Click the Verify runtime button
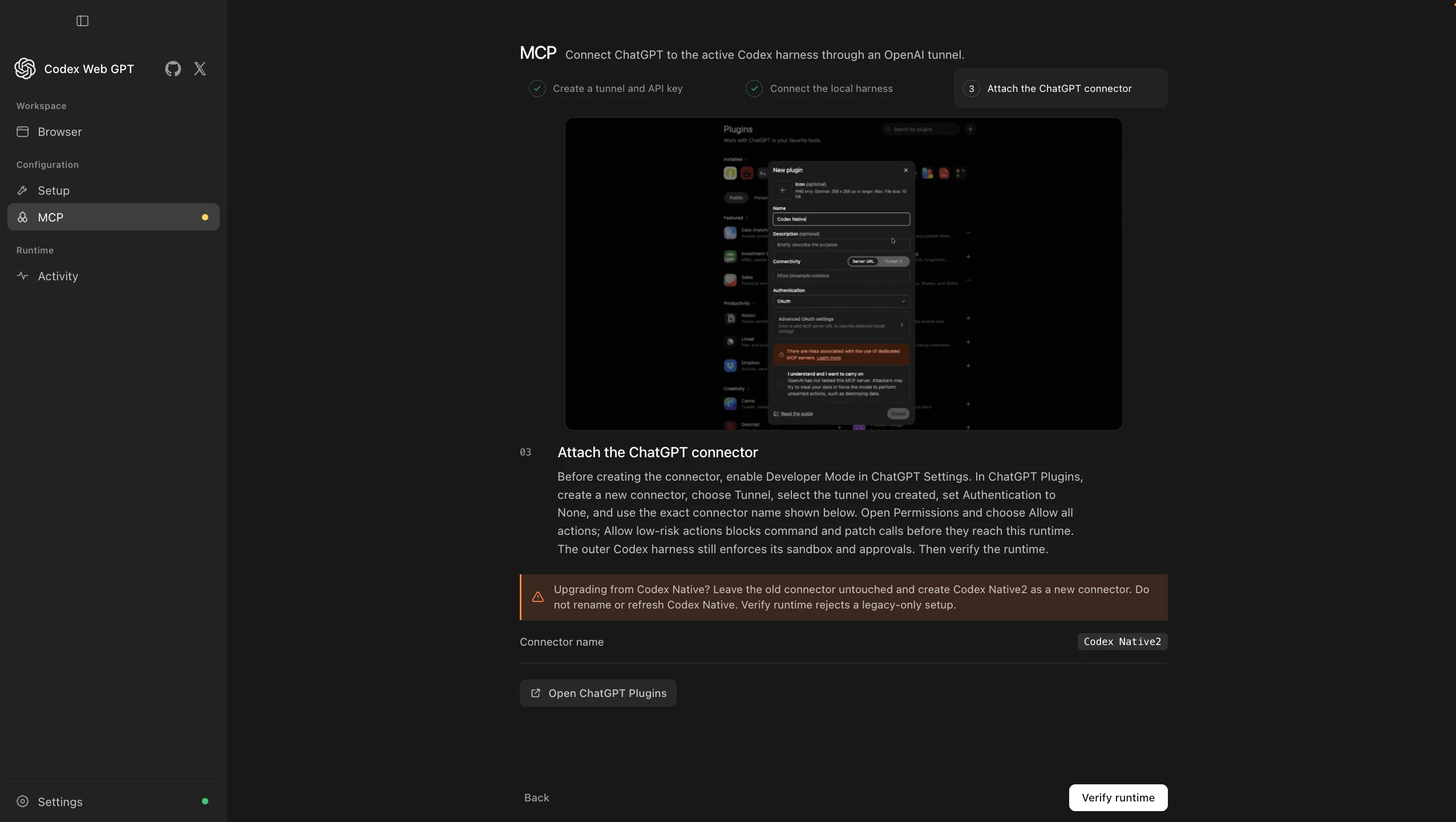The image size is (1456, 822). point(1118,797)
